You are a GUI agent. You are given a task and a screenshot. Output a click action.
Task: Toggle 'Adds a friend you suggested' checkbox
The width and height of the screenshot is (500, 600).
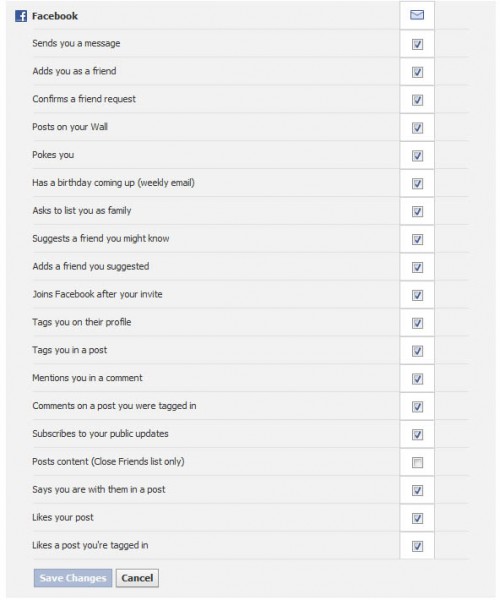417,267
